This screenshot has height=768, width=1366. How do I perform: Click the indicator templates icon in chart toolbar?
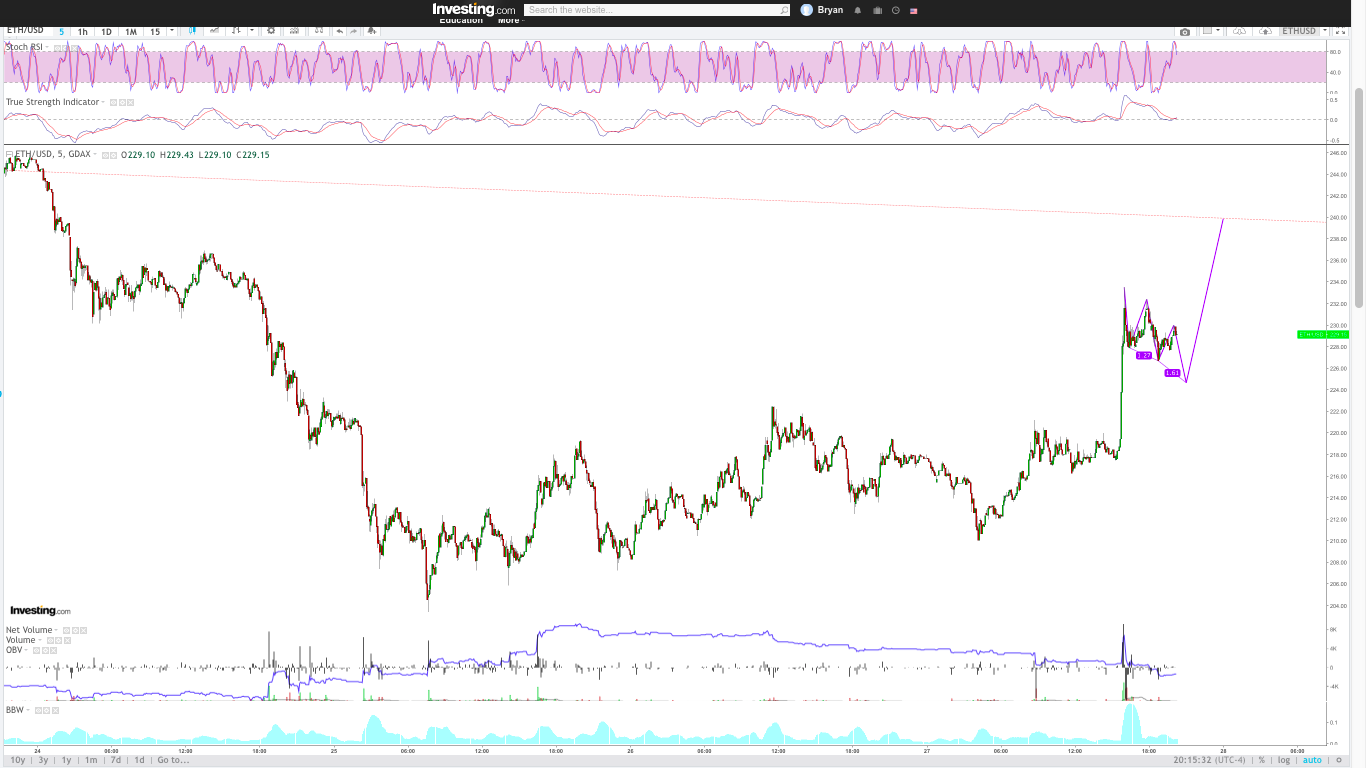tap(236, 31)
